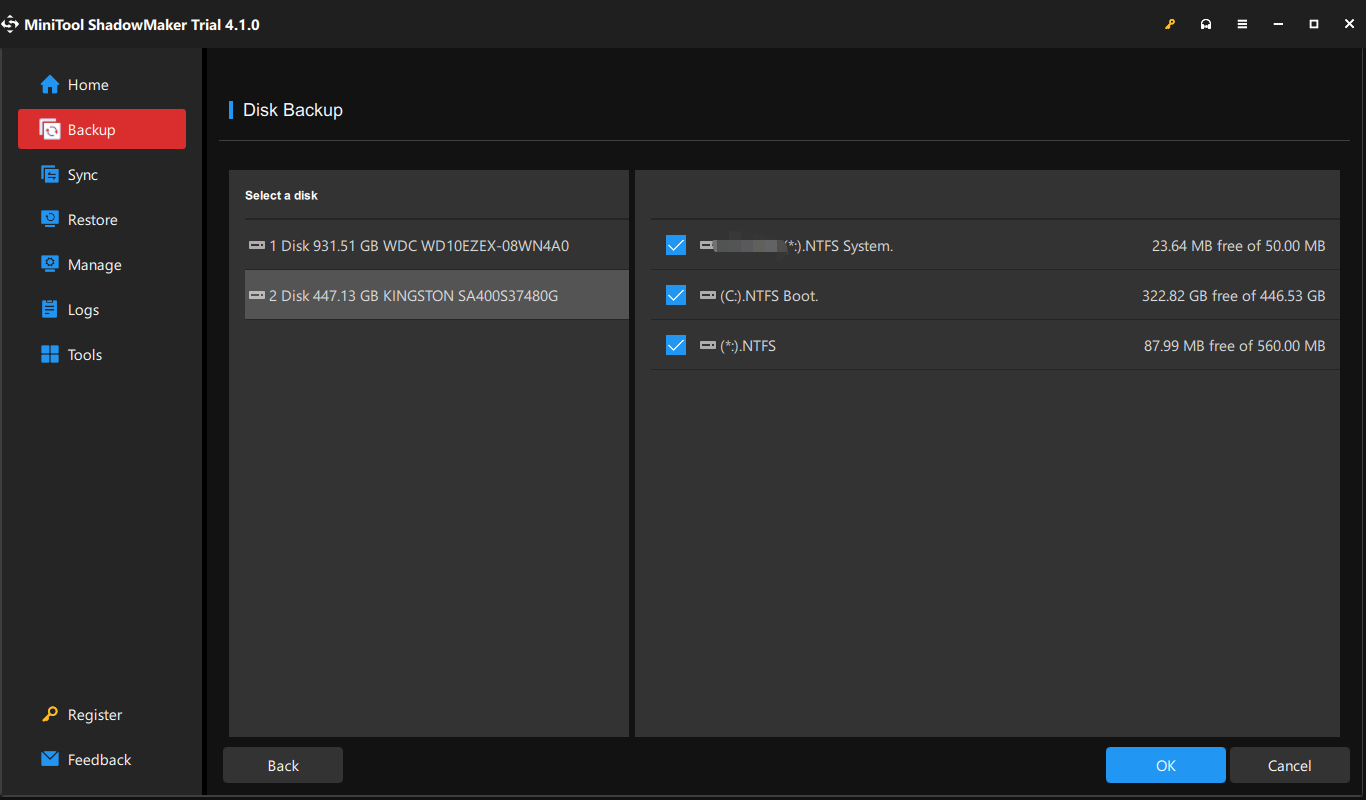Click the Cancel button
Screen dimensions: 1366x800
(1289, 765)
